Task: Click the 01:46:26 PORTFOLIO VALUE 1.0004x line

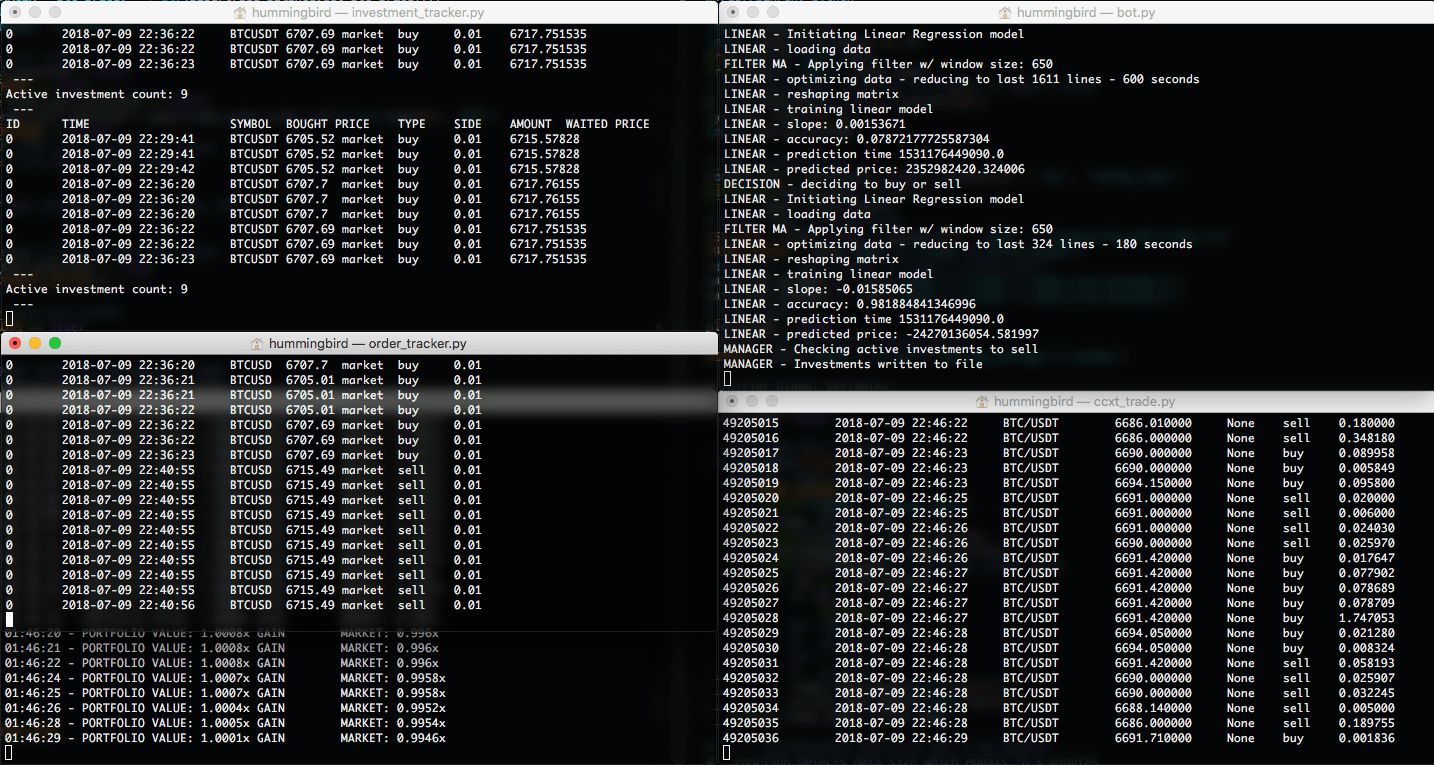Action: (226, 708)
